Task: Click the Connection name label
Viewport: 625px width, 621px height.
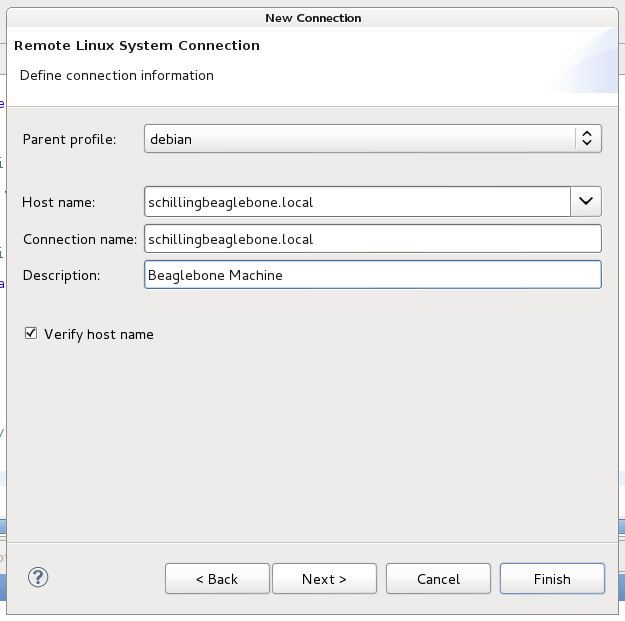Action: click(80, 239)
